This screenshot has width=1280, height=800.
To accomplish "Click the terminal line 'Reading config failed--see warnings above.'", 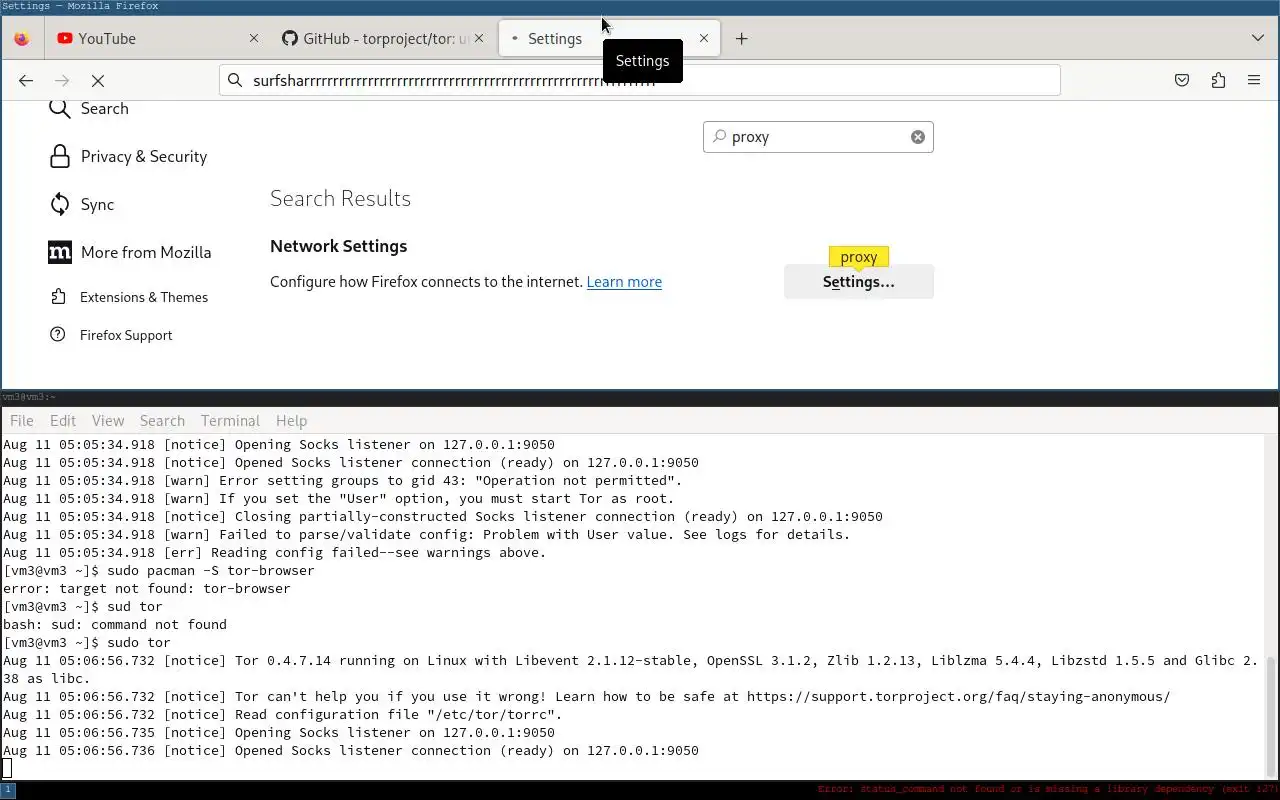I will 274,553.
